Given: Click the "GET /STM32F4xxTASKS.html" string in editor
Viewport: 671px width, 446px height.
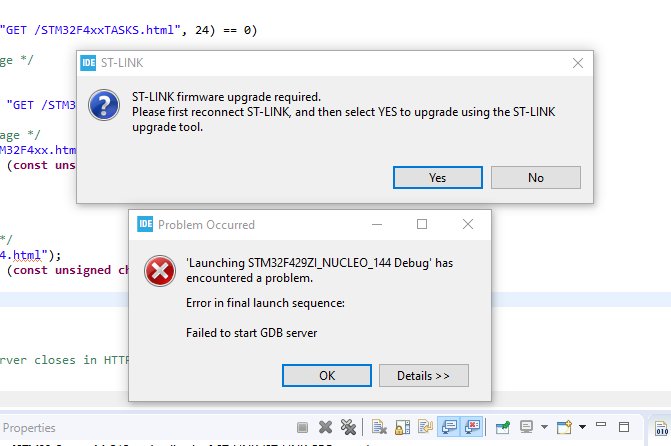Looking at the screenshot, I should [90, 30].
